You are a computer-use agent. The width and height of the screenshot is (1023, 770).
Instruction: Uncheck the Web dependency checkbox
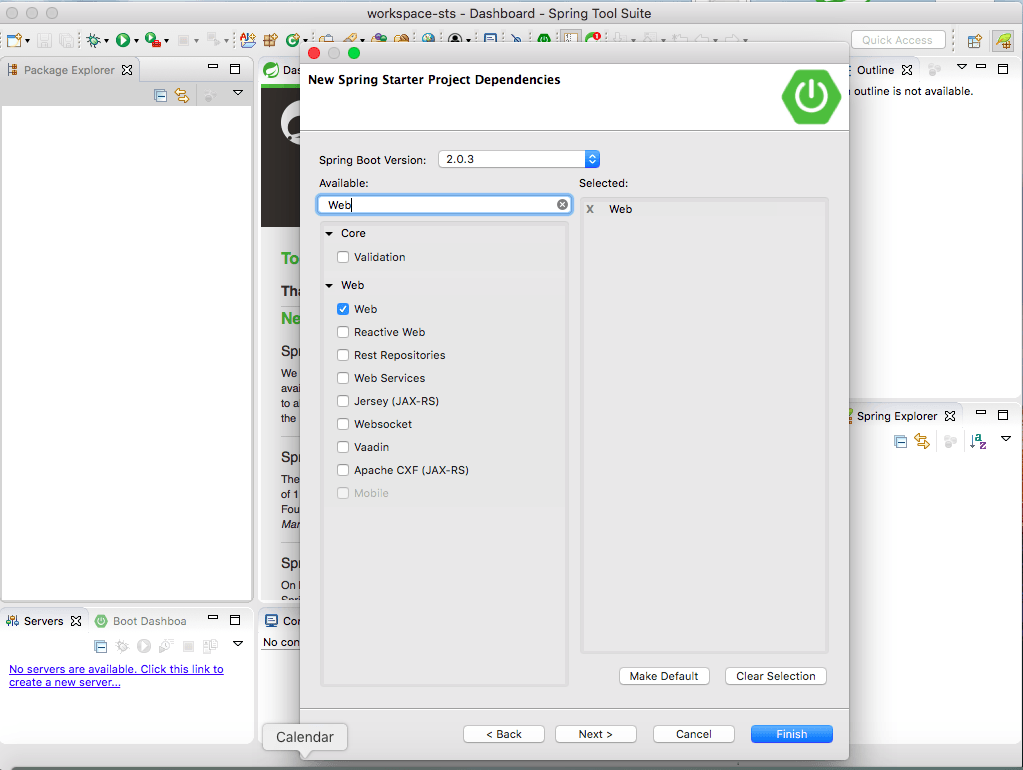coord(343,309)
